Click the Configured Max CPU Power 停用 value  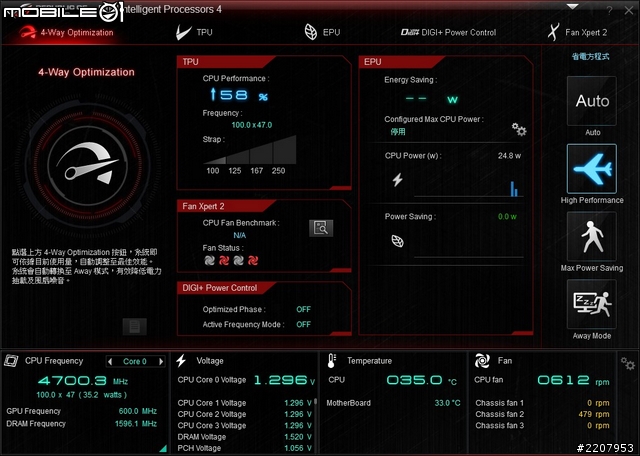click(398, 132)
